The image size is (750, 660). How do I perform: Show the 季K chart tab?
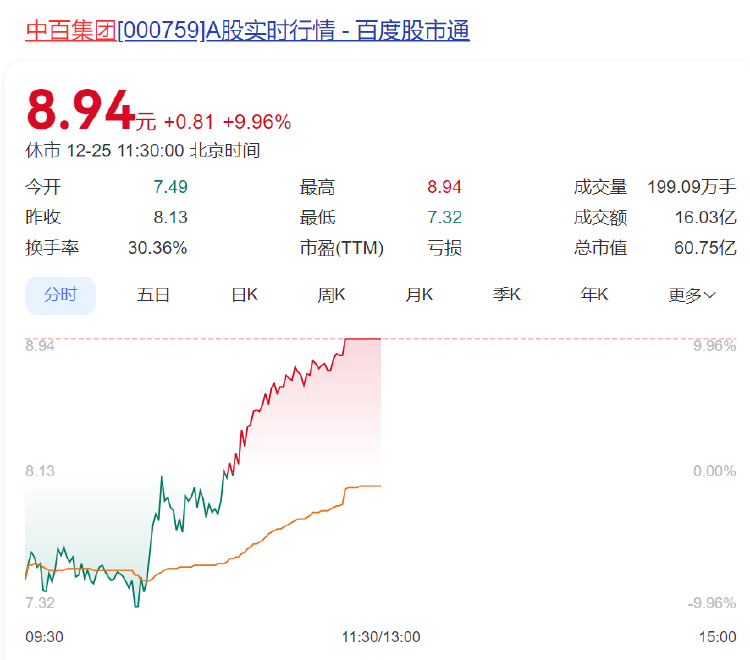coord(507,295)
